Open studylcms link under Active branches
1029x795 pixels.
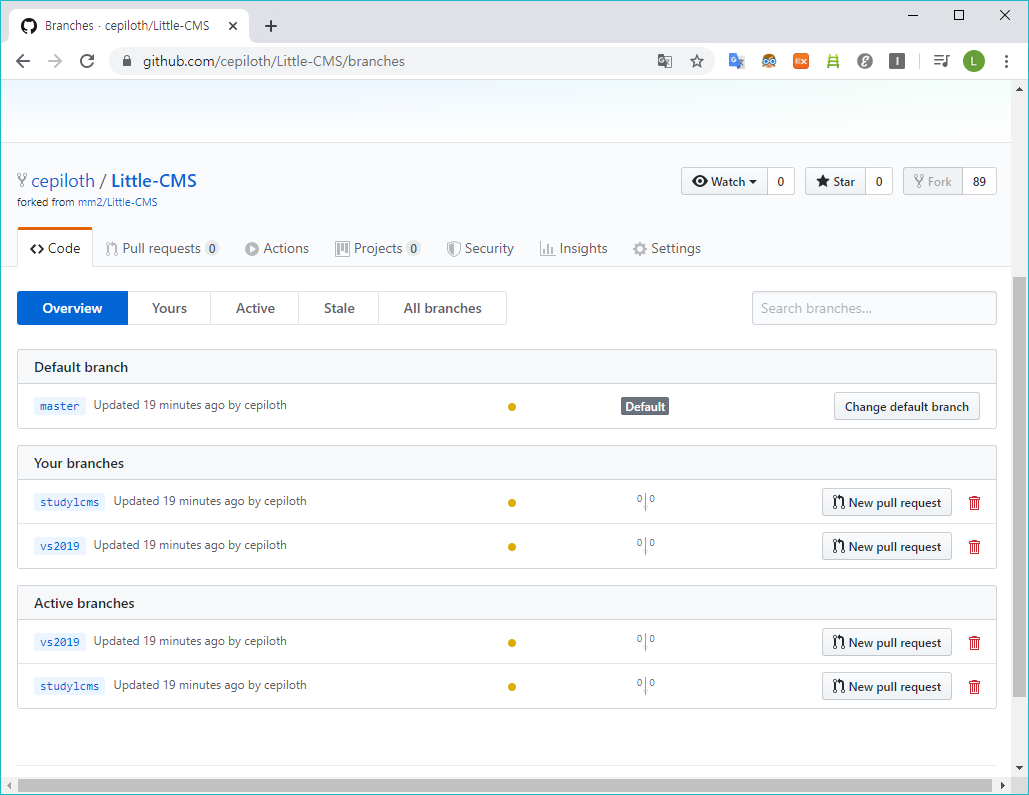[x=70, y=686]
